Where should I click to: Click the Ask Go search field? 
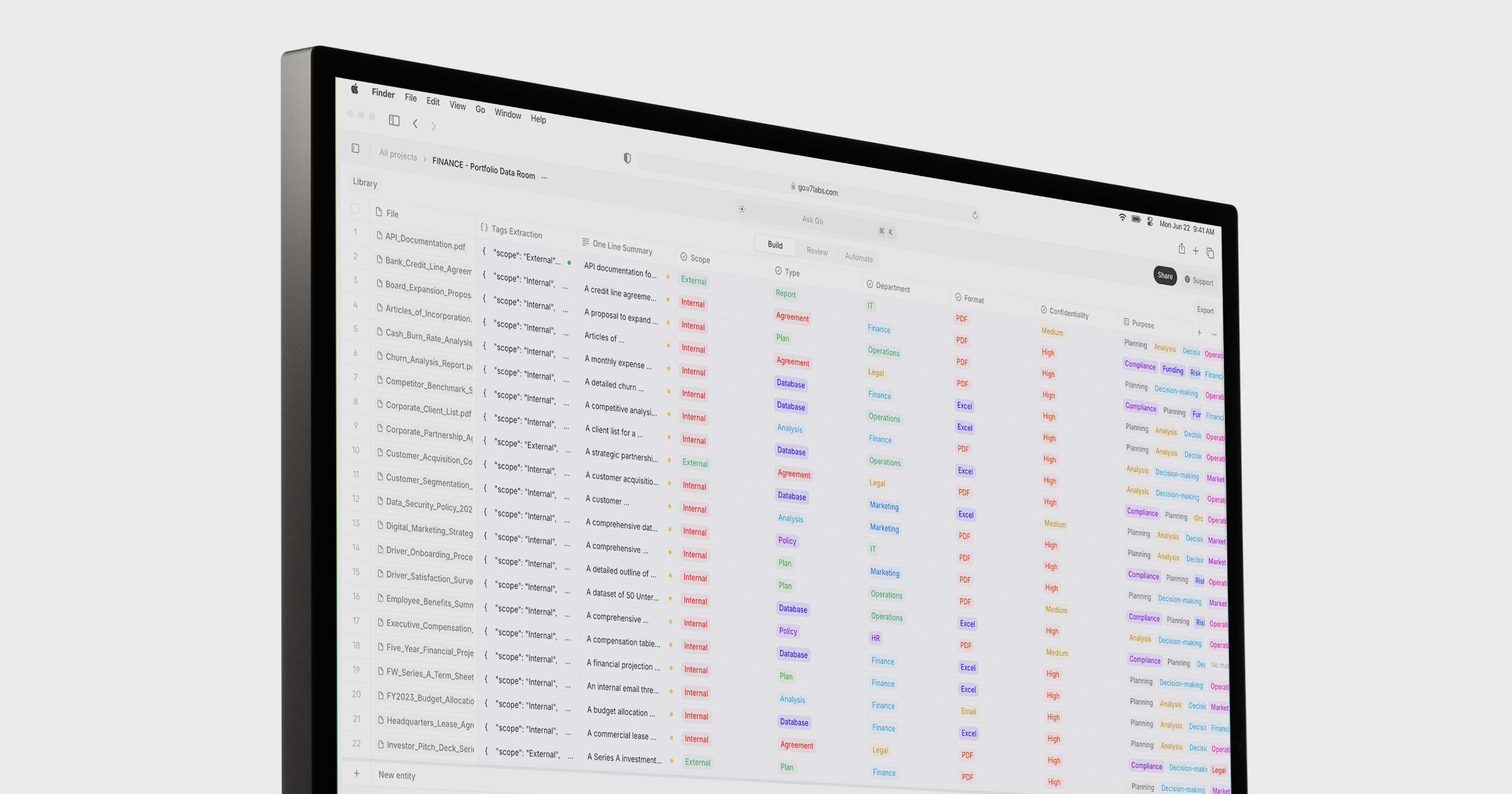point(812,220)
